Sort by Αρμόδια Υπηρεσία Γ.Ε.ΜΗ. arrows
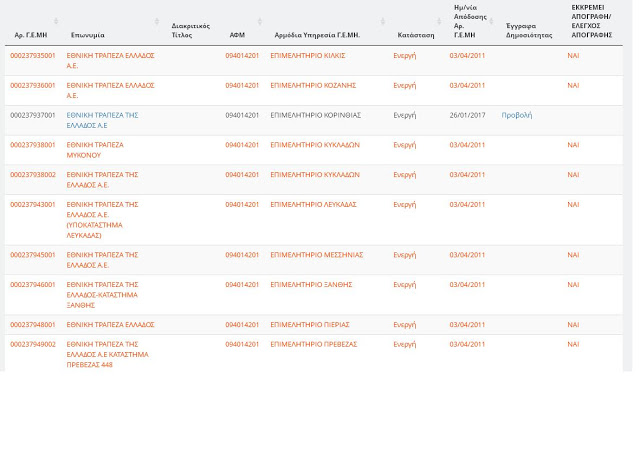640x462 pixels. [x=383, y=21]
